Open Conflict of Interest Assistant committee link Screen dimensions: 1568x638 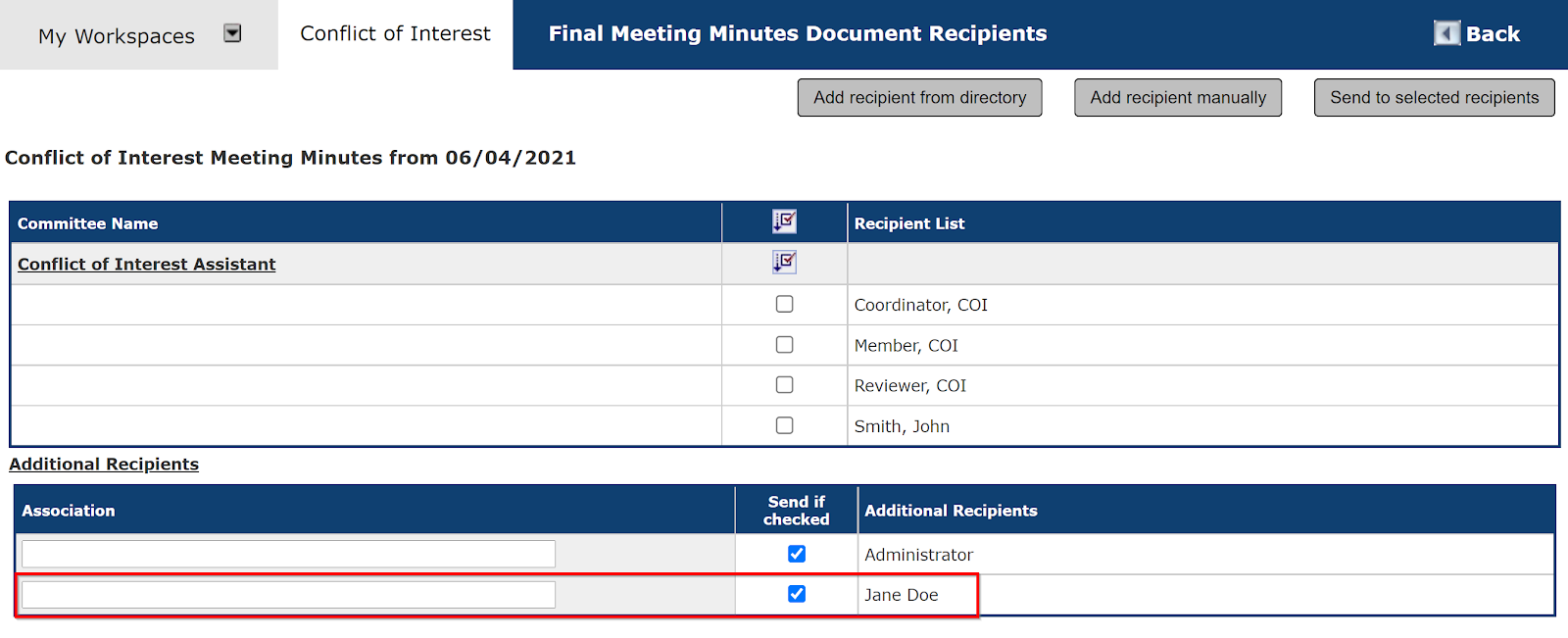tap(147, 264)
